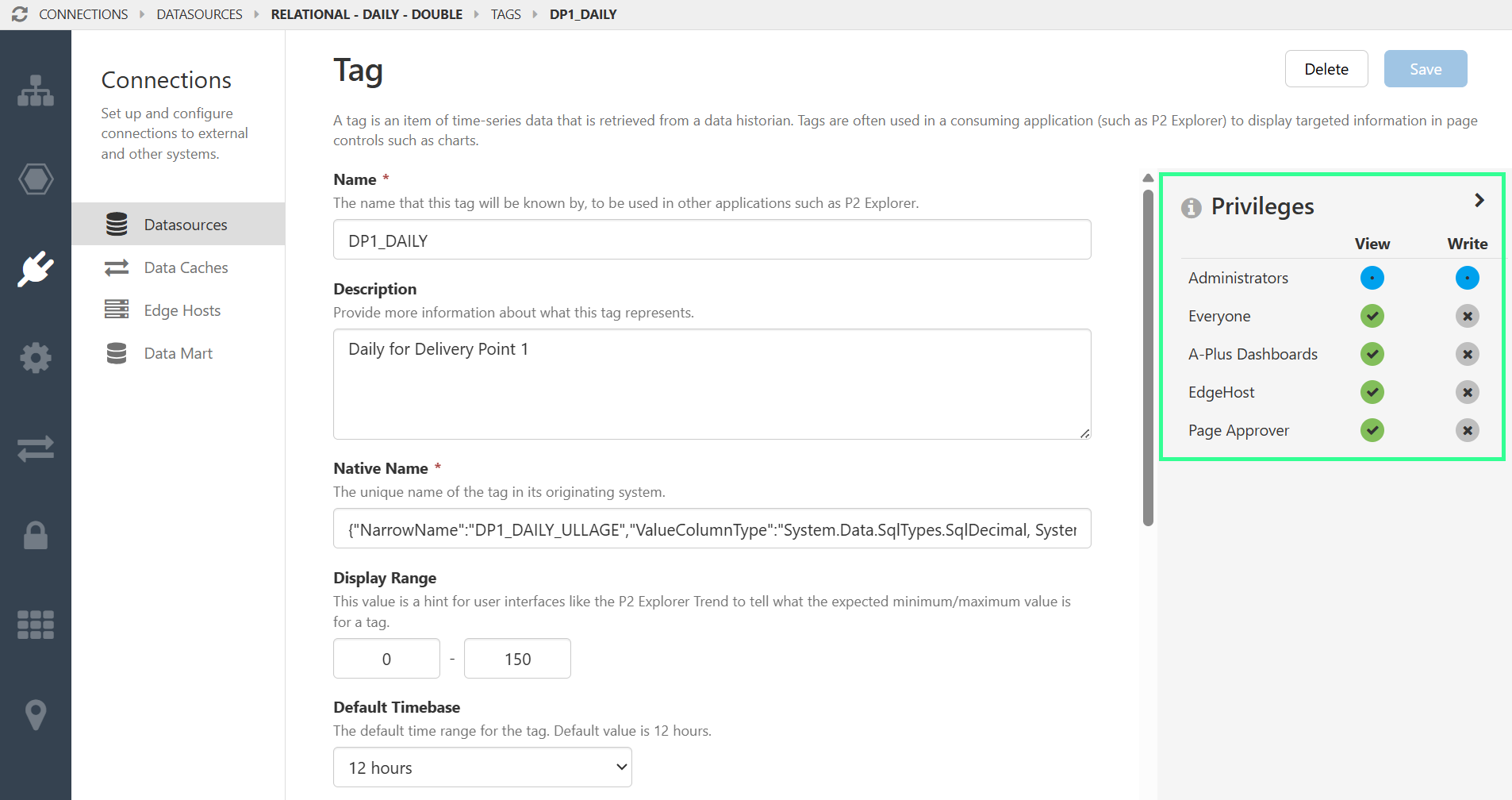The width and height of the screenshot is (1512, 800).
Task: Collapse the Privileges panel chevron
Action: (1479, 200)
